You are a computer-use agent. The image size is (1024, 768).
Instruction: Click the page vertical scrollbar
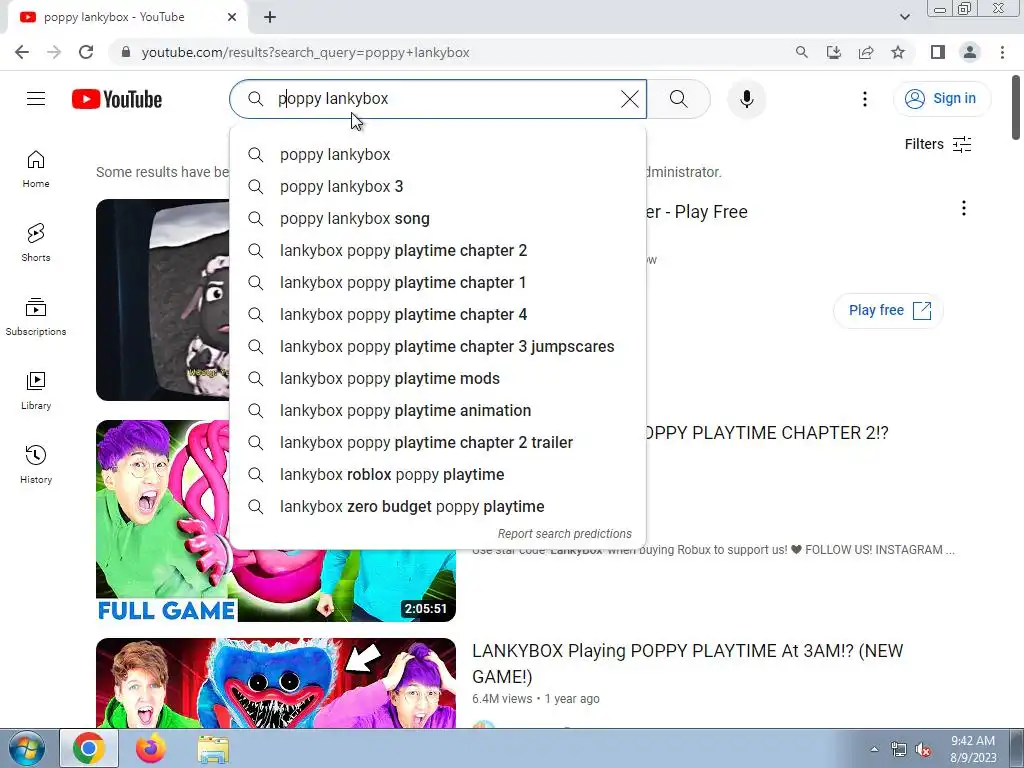1016,108
